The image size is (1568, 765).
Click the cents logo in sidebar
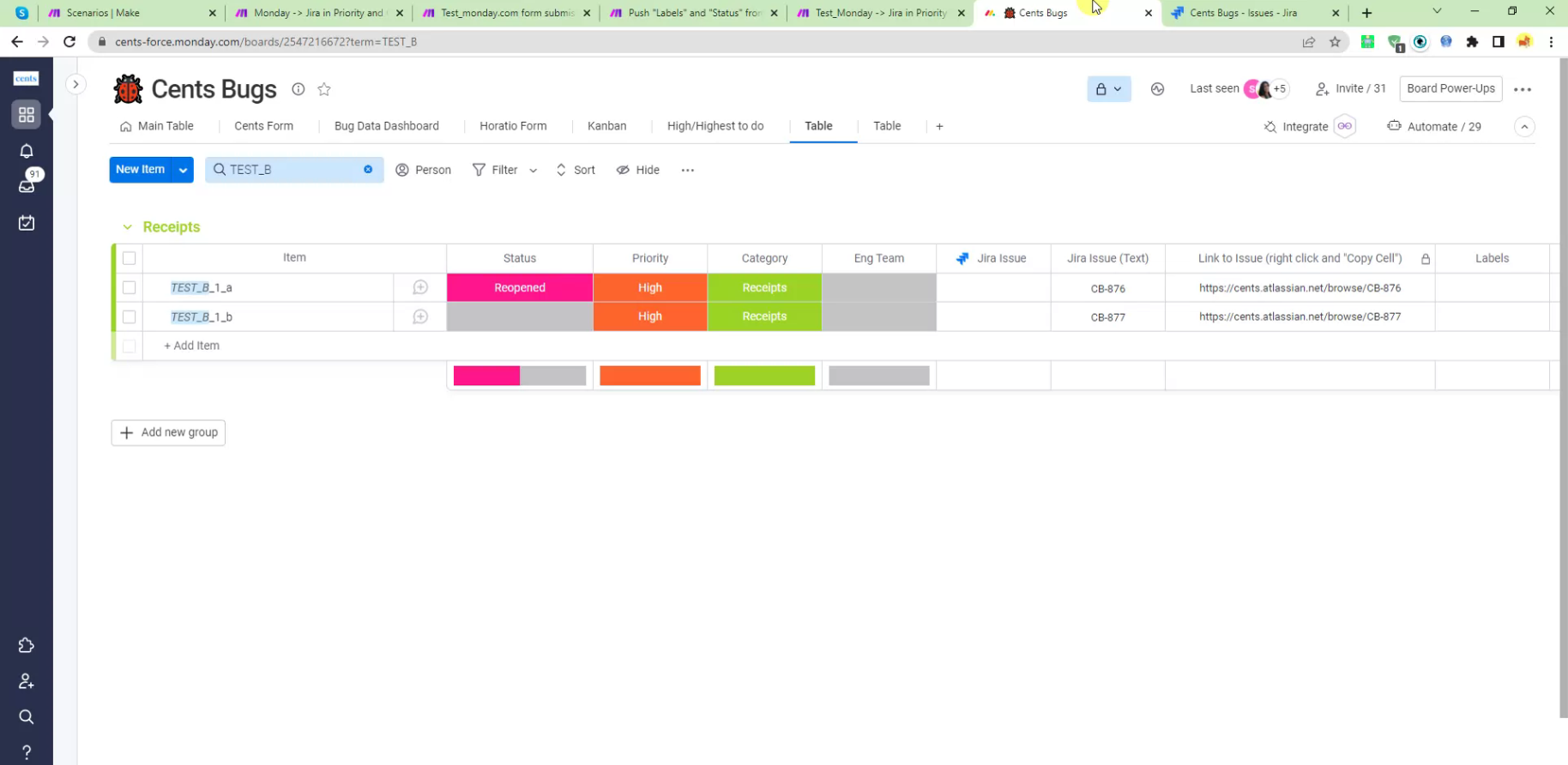[x=27, y=78]
